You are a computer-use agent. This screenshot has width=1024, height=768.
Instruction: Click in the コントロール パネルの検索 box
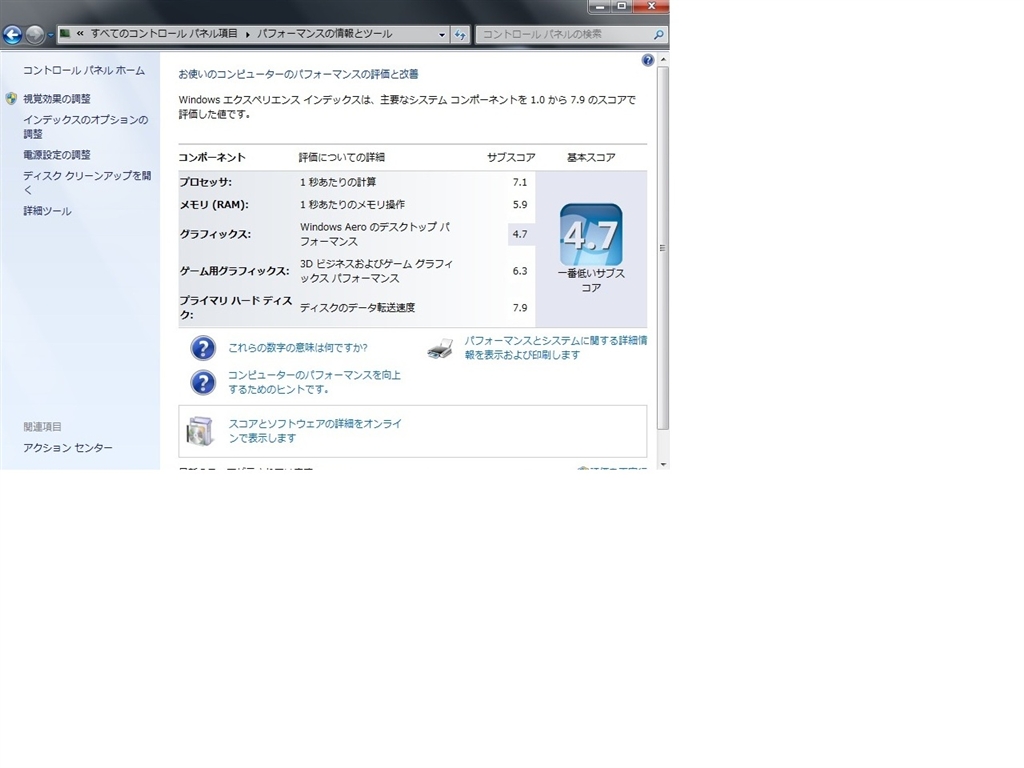[563, 35]
